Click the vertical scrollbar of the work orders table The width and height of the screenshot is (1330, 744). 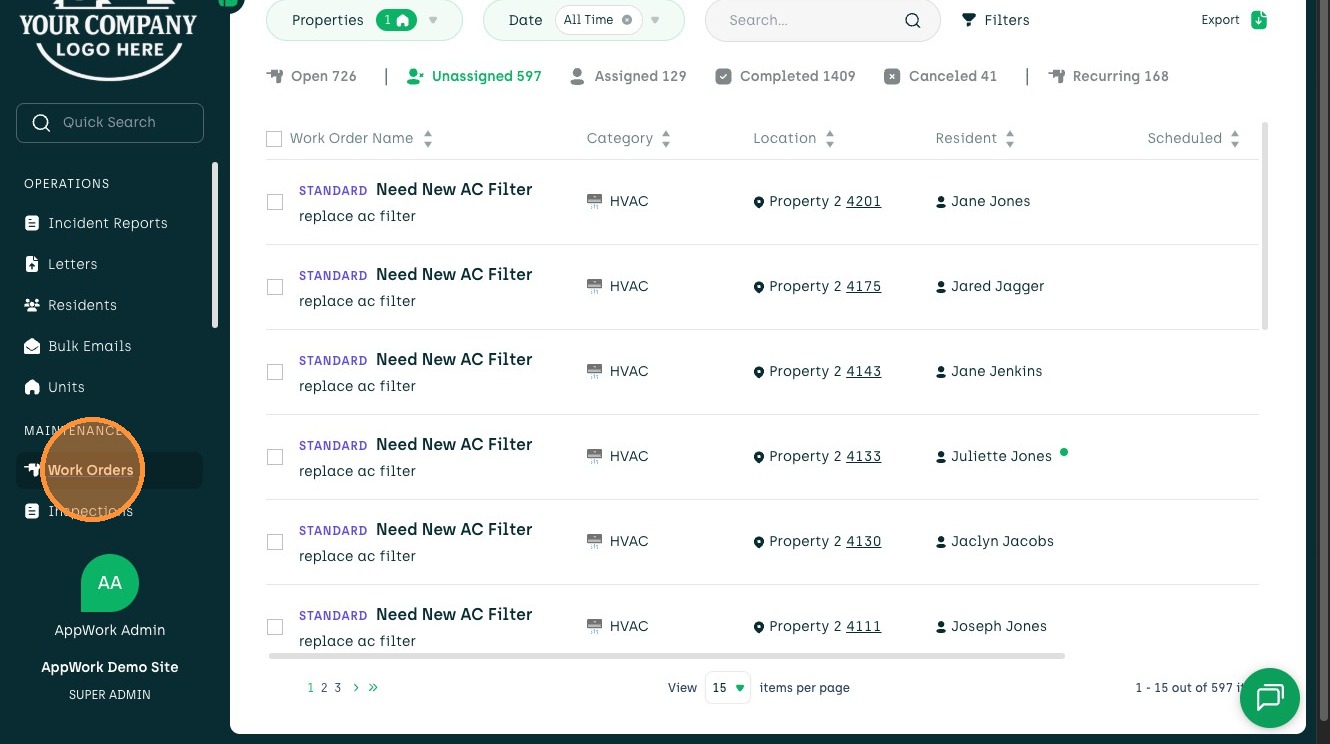1265,226
